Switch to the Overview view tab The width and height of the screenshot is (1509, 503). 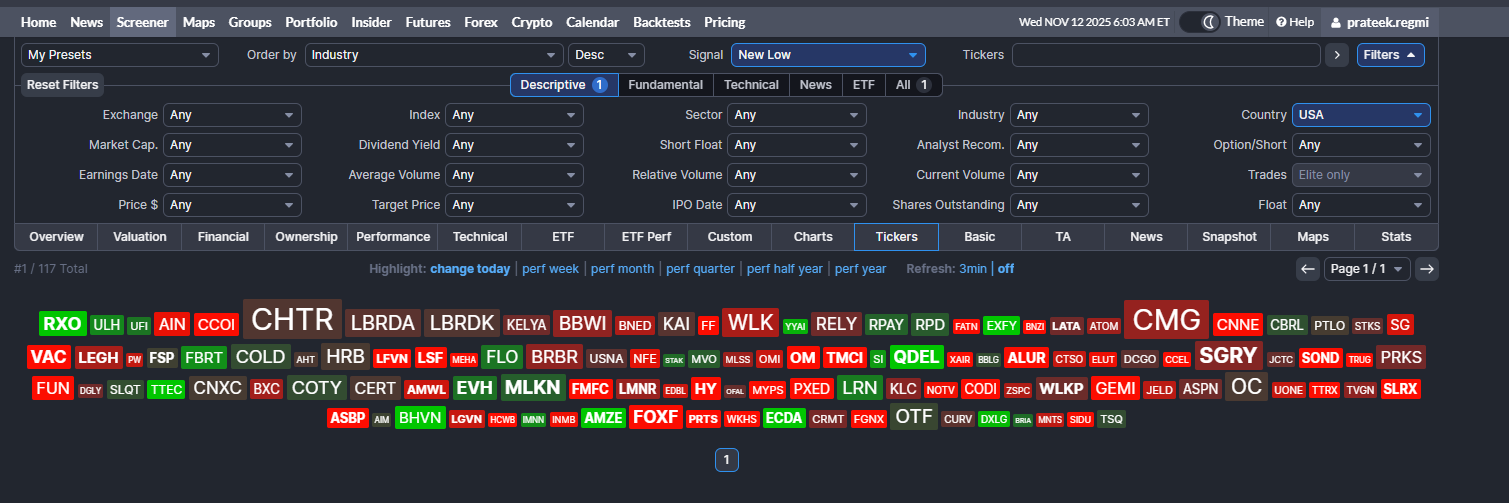(x=56, y=237)
